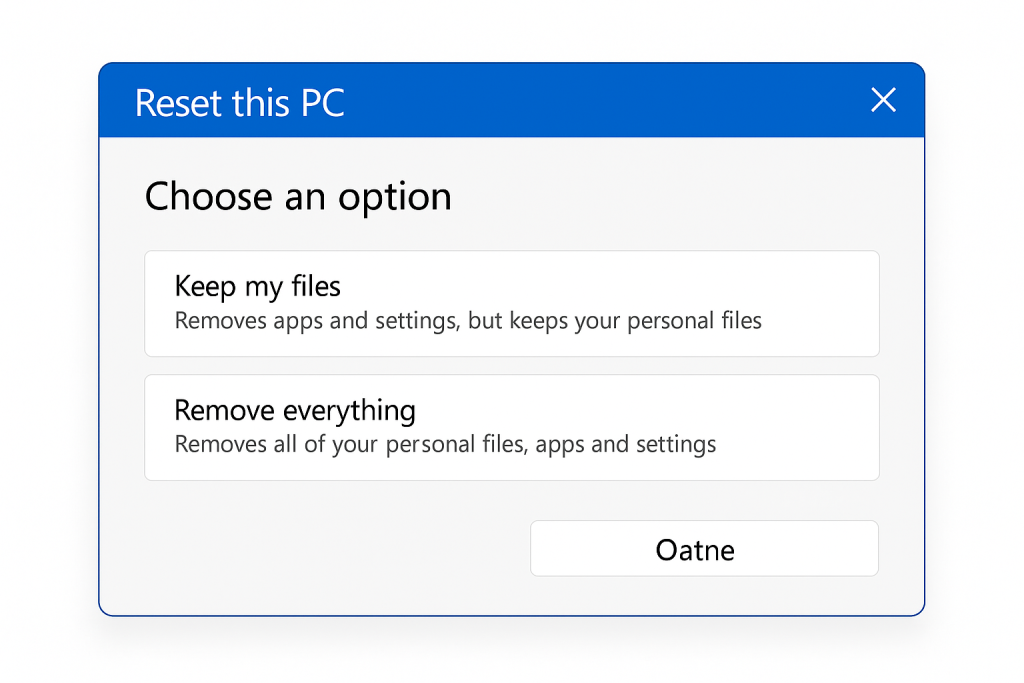Click the Choose an option heading
1024x683 pixels.
[297, 196]
